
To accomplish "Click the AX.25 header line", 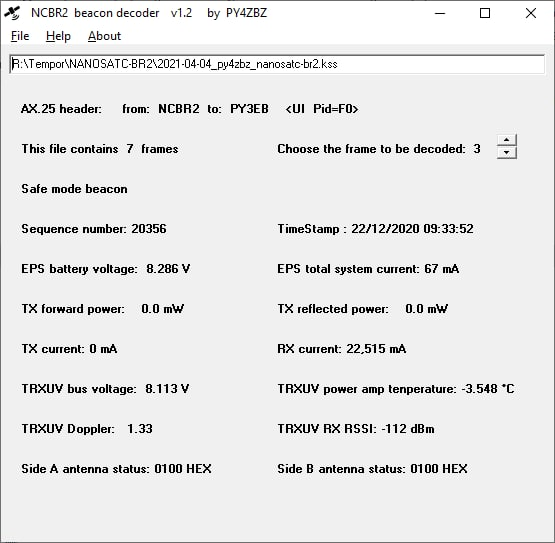I will tap(190, 109).
